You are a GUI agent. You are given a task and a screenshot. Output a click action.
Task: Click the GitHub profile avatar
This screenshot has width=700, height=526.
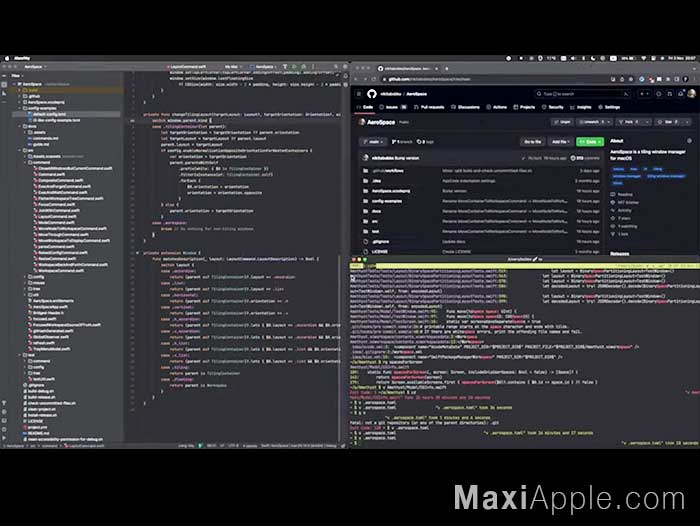692,94
